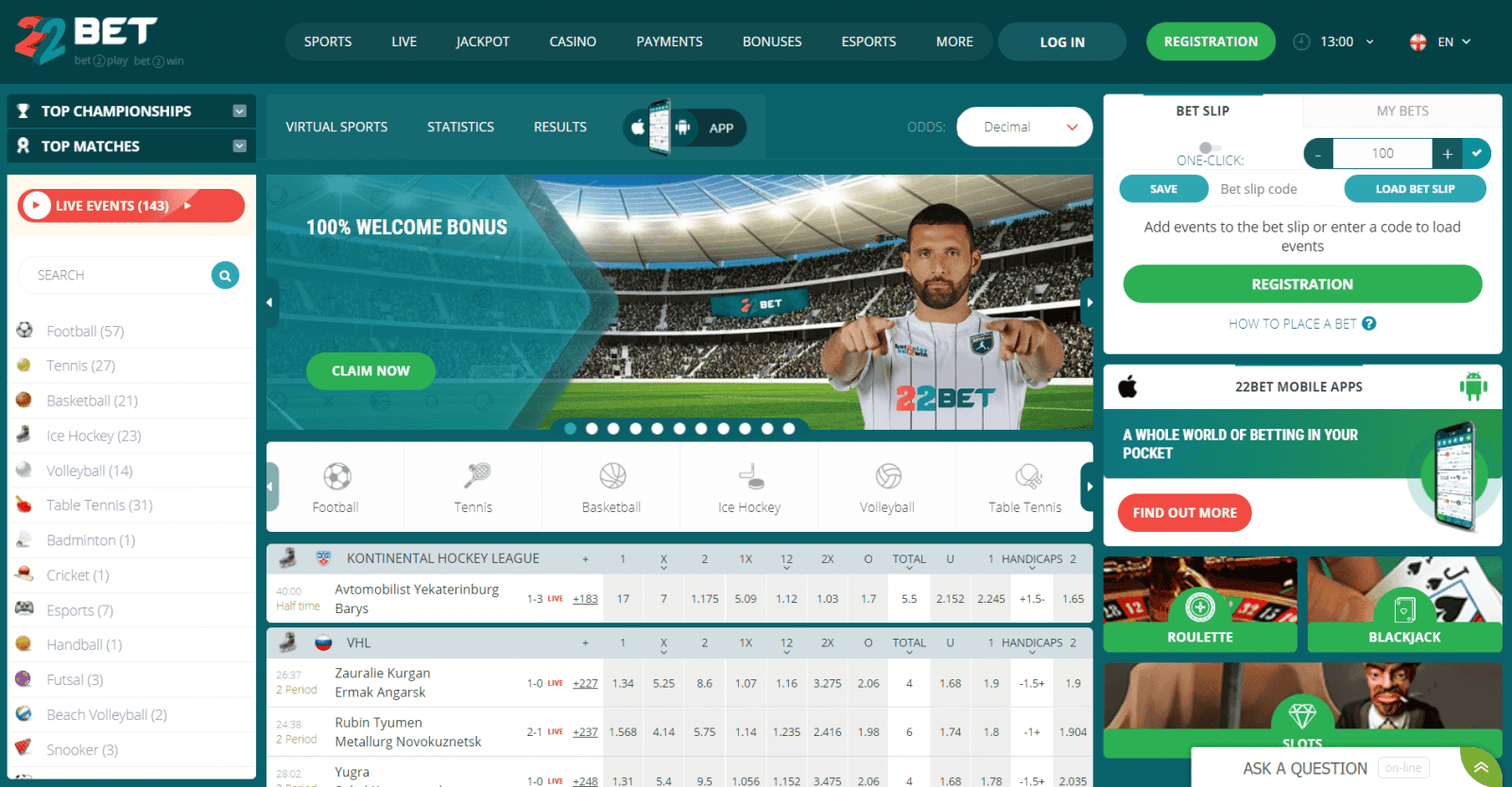Click LOAD BET SLIP button
The width and height of the screenshot is (1512, 787).
click(1415, 189)
